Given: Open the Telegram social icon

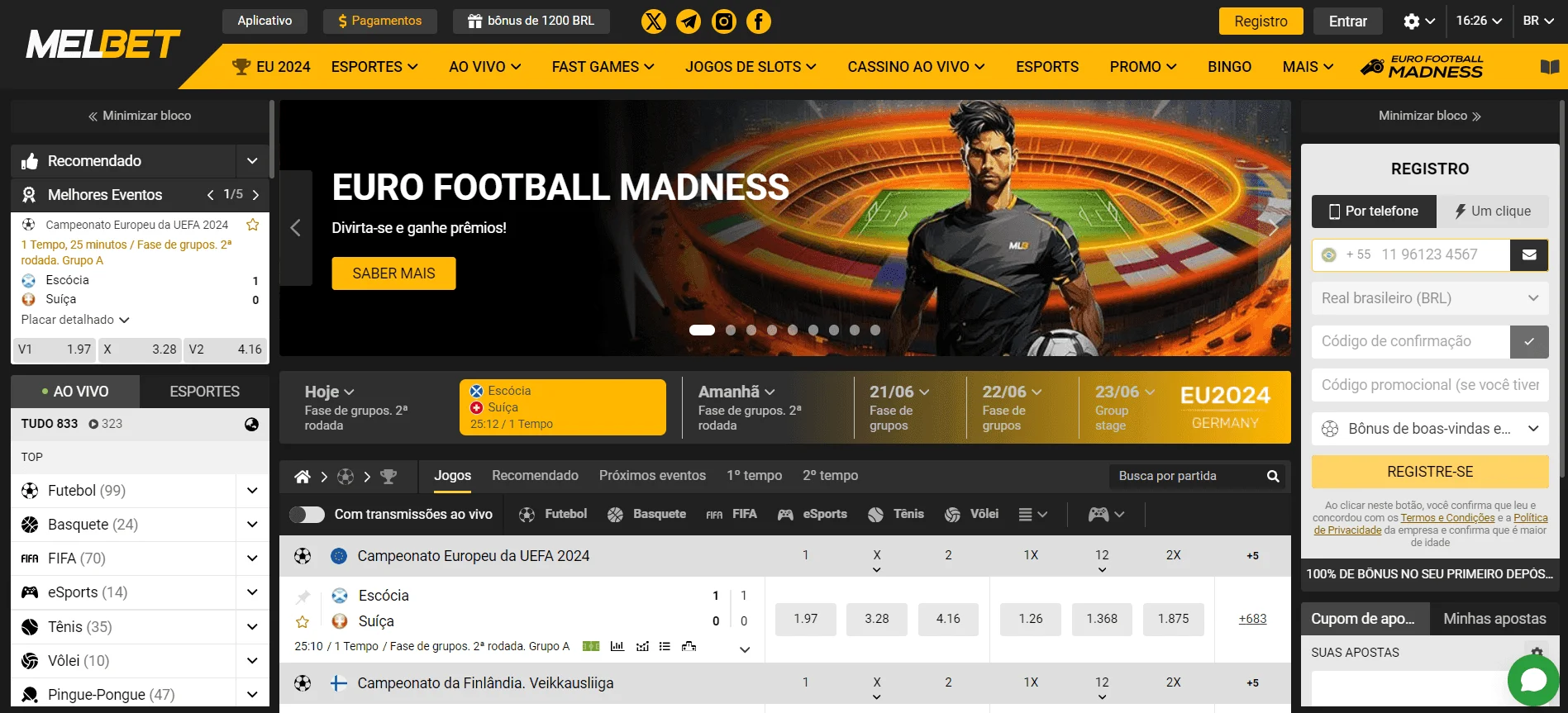Looking at the screenshot, I should (x=689, y=21).
